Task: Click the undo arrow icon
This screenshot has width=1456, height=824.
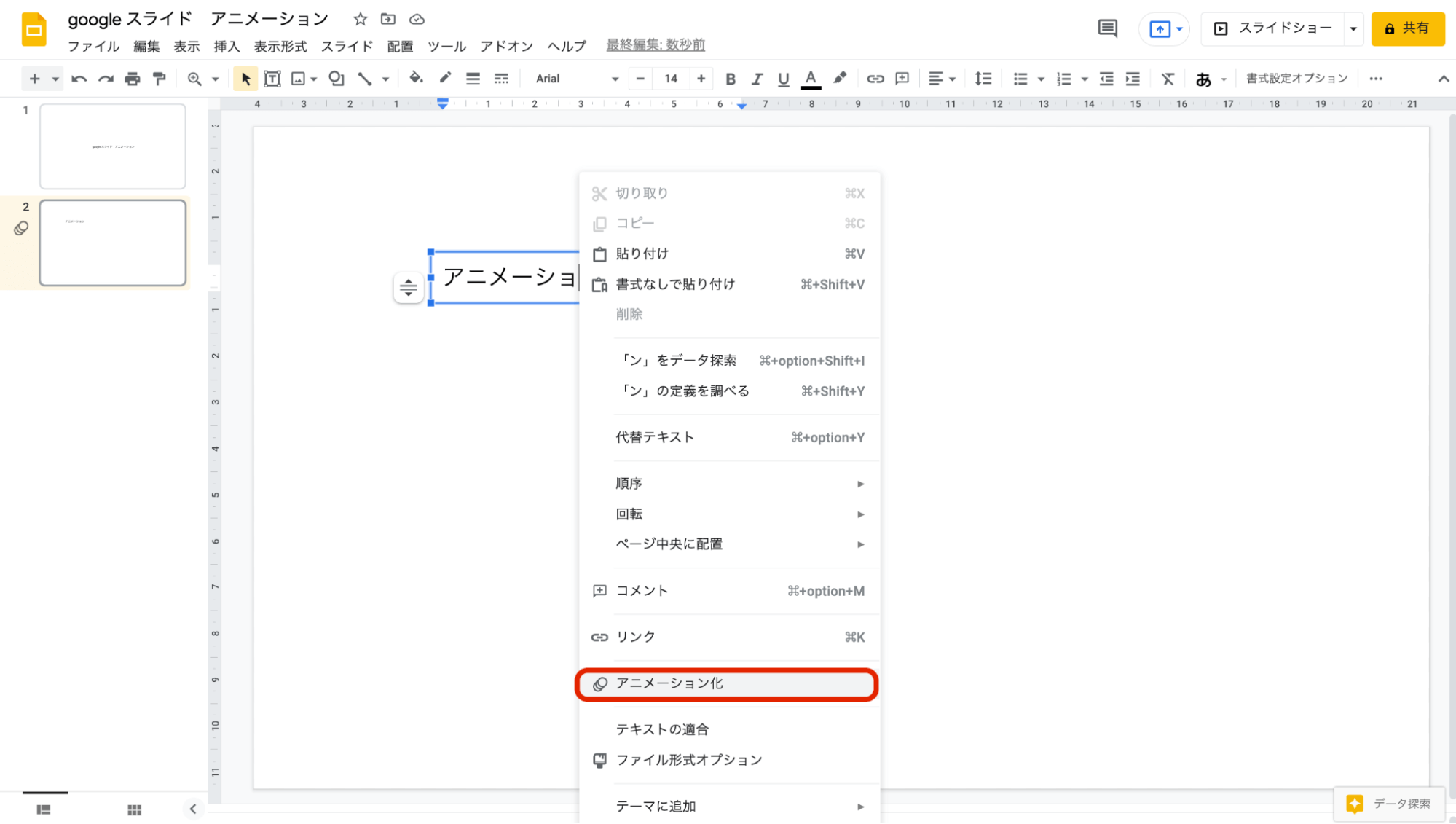Action: [x=79, y=79]
